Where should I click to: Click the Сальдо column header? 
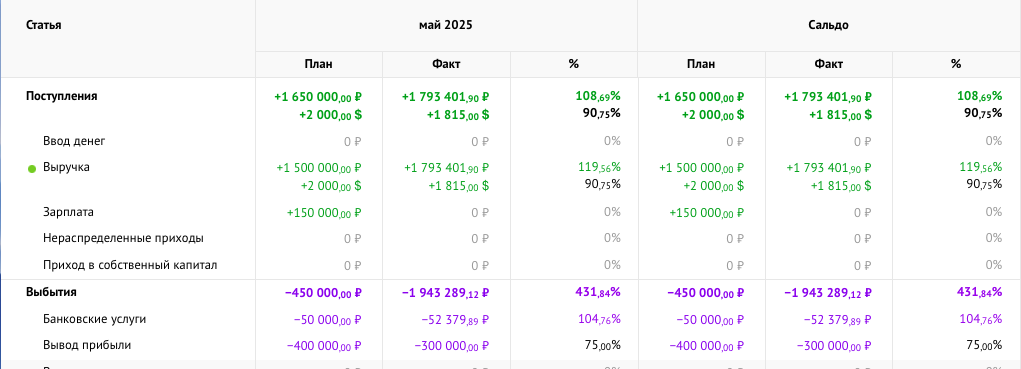(x=828, y=25)
